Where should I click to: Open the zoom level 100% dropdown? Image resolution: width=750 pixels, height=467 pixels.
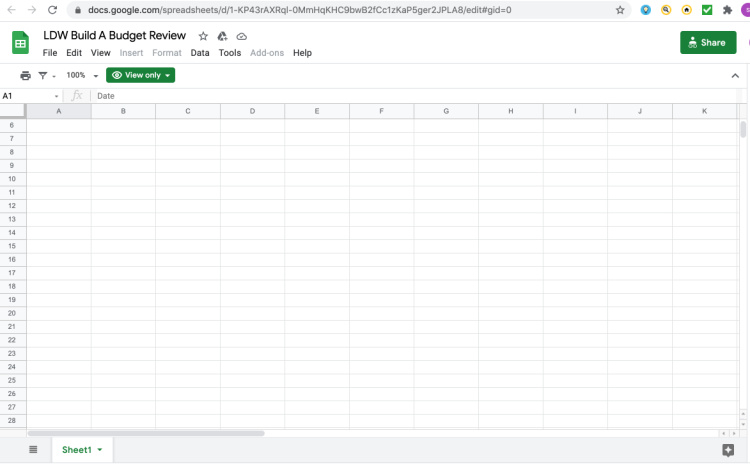82,75
